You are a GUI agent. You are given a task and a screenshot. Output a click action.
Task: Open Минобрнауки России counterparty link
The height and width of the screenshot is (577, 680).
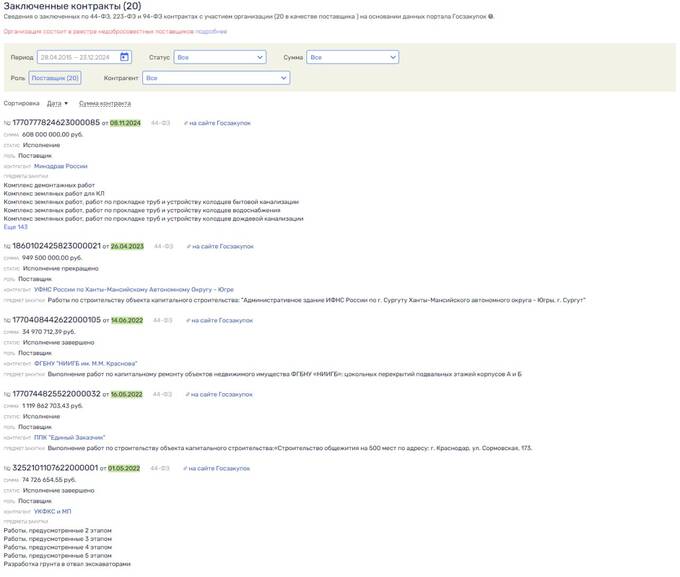[63, 166]
